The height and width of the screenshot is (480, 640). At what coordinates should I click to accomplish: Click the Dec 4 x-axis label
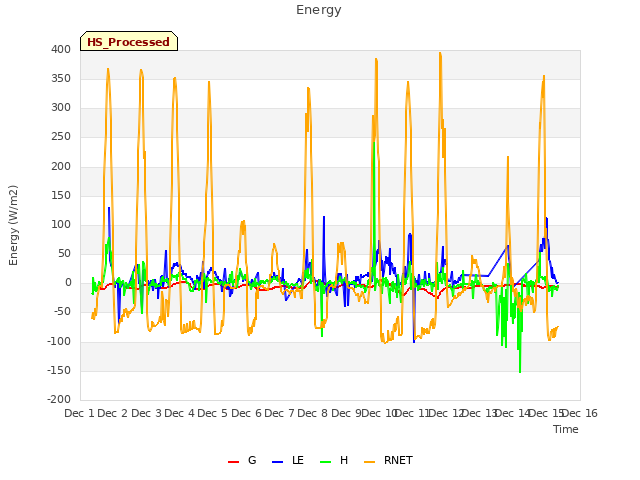click(180, 413)
